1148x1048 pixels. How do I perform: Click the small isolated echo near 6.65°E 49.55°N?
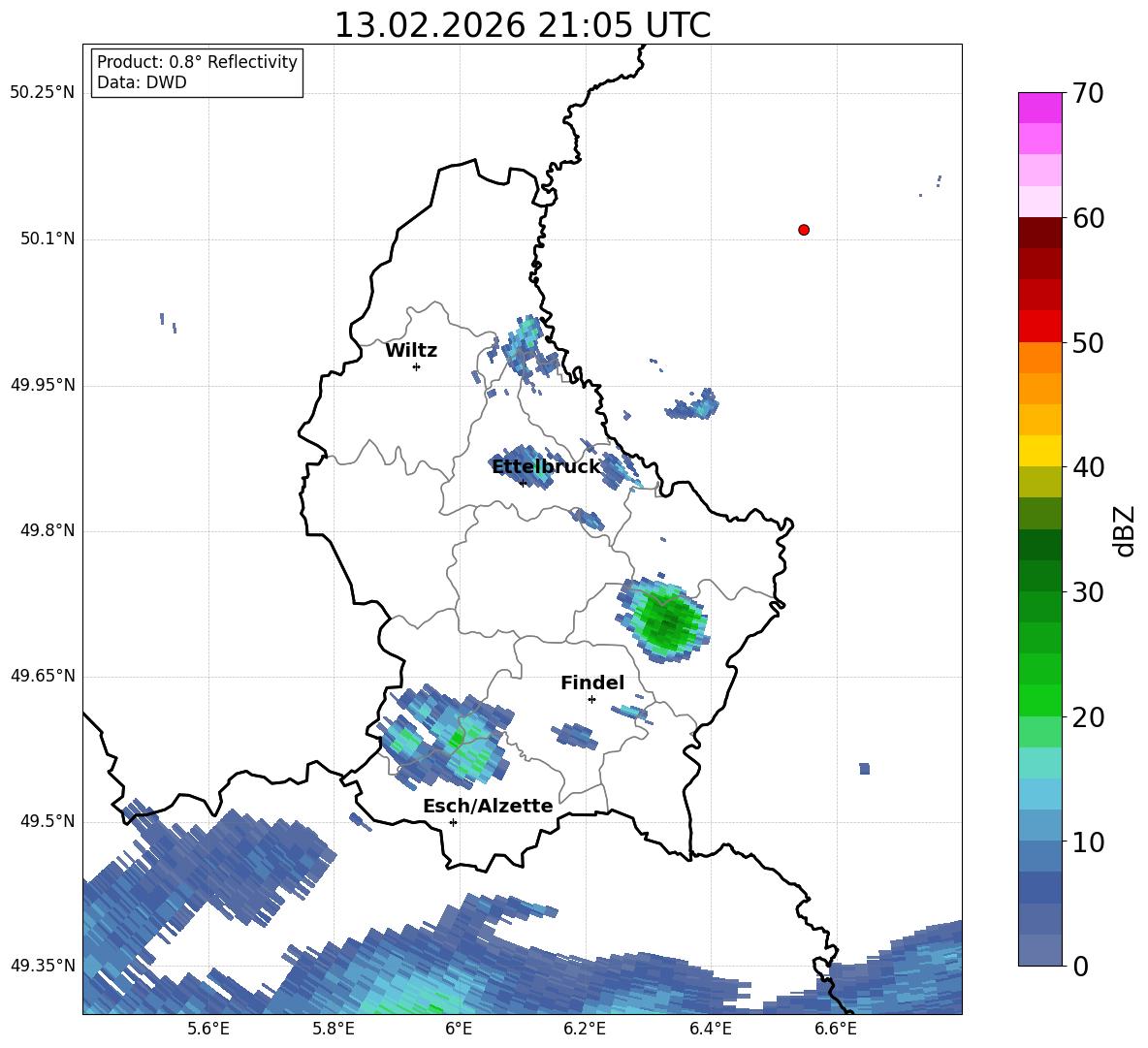(x=865, y=769)
